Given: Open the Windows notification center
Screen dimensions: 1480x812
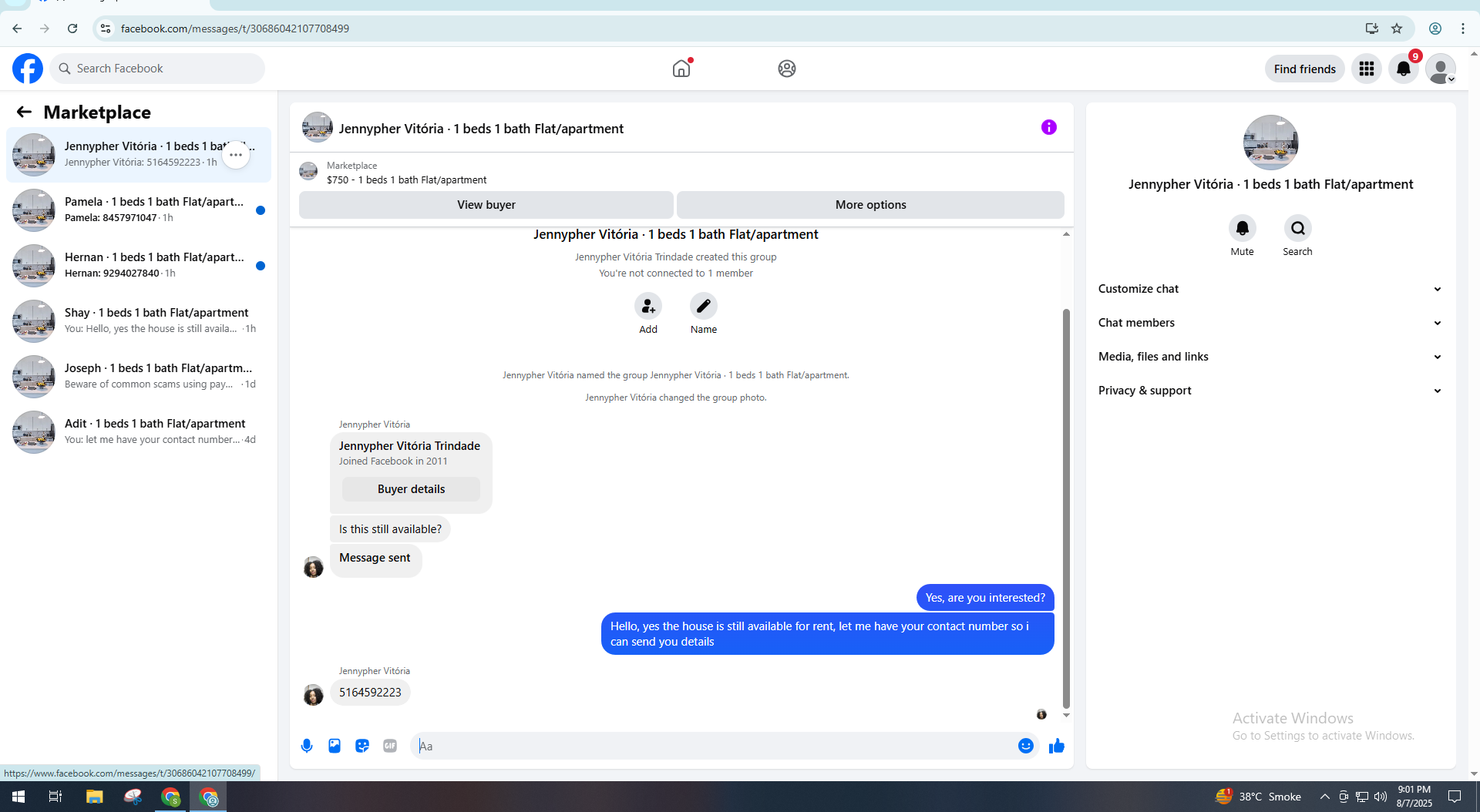Looking at the screenshot, I should pos(1455,797).
